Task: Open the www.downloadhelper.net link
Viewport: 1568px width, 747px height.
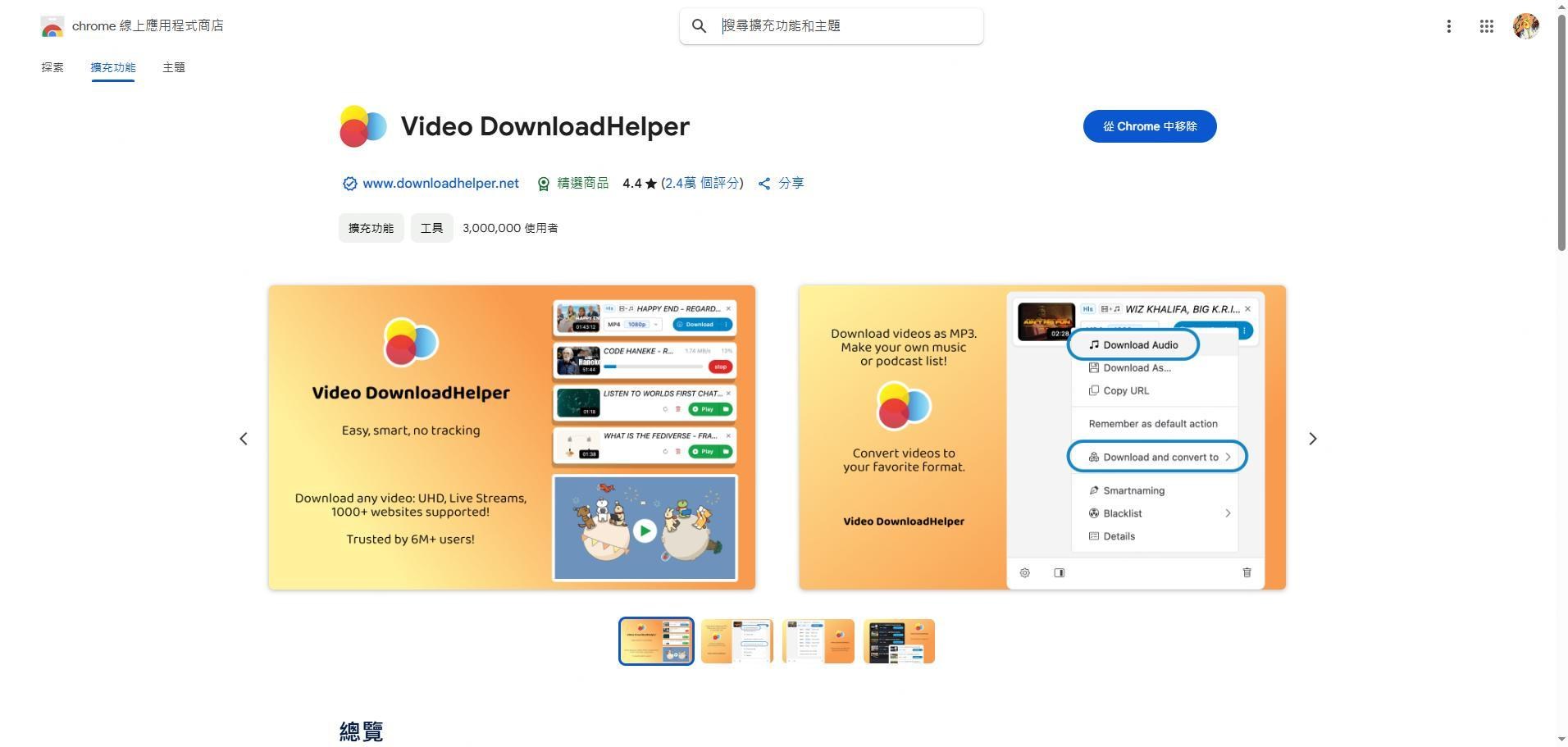Action: tap(440, 184)
